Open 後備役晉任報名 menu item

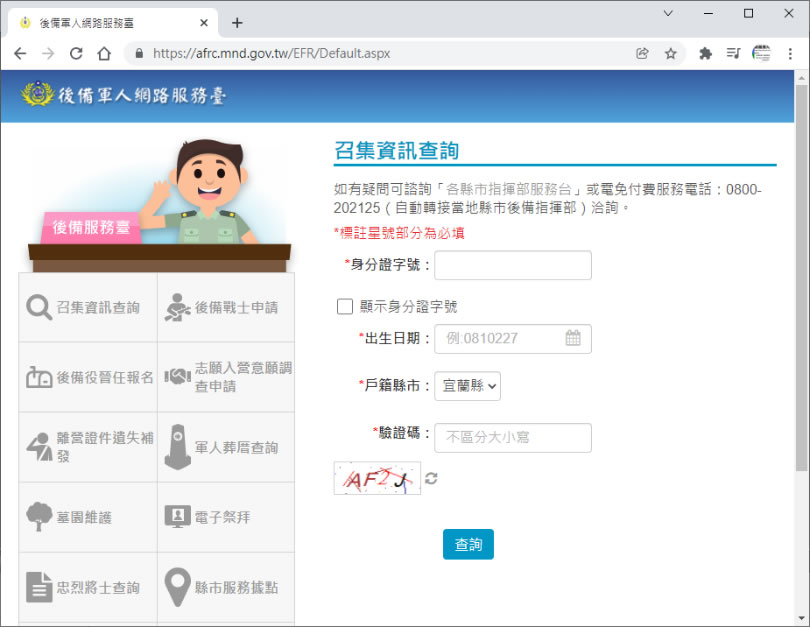[88, 377]
